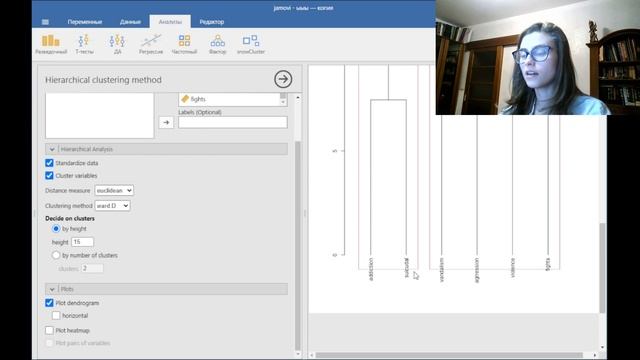Open the T-Tests analysis menu
640x360 pixels.
click(x=84, y=44)
